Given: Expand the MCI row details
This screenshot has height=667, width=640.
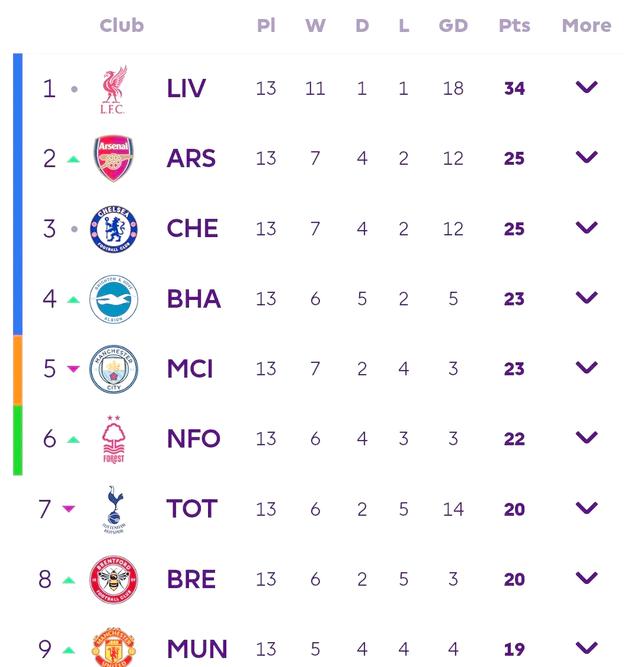Looking at the screenshot, I should tap(587, 368).
